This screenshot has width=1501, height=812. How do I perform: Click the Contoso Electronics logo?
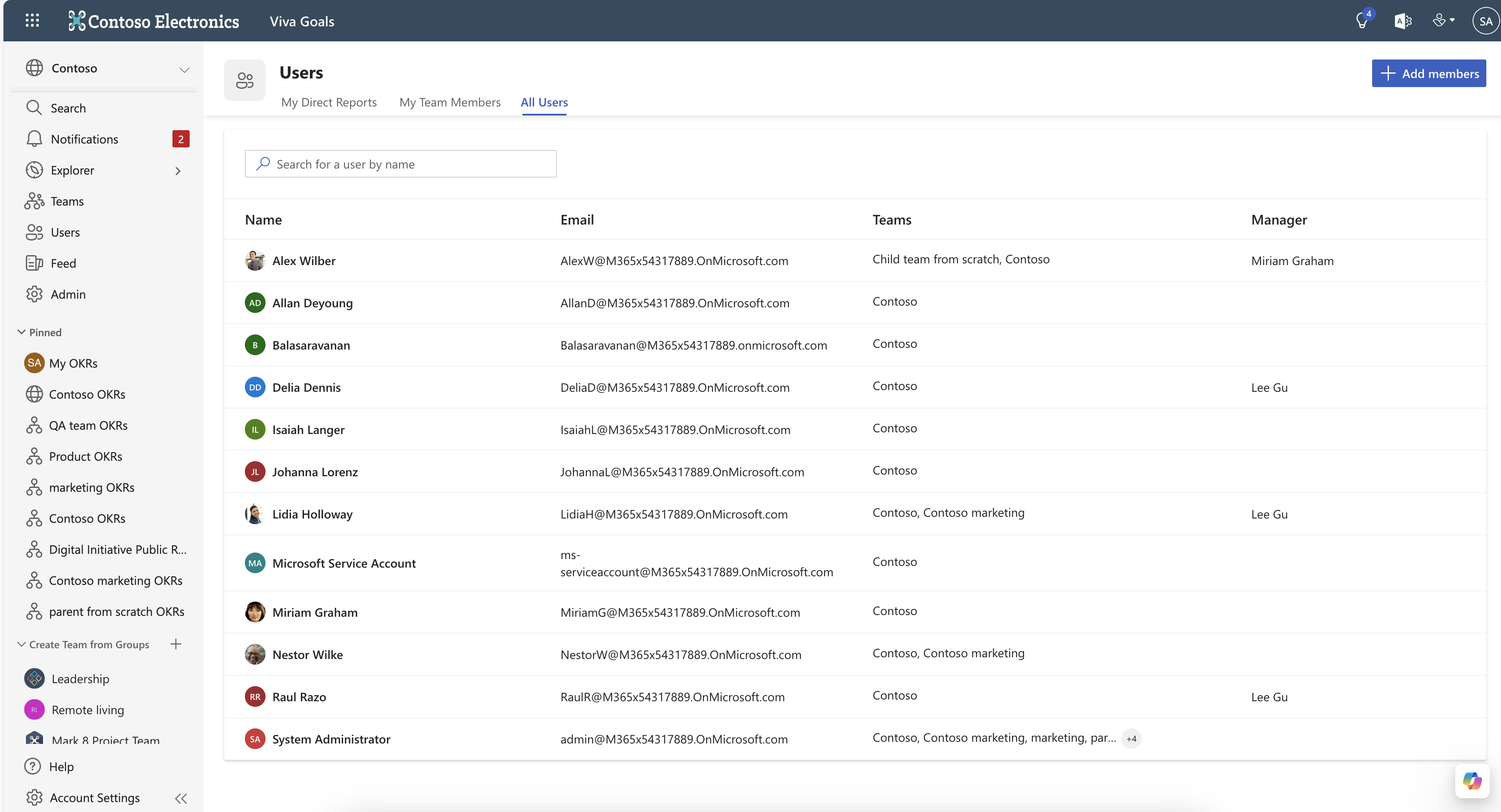click(x=153, y=21)
